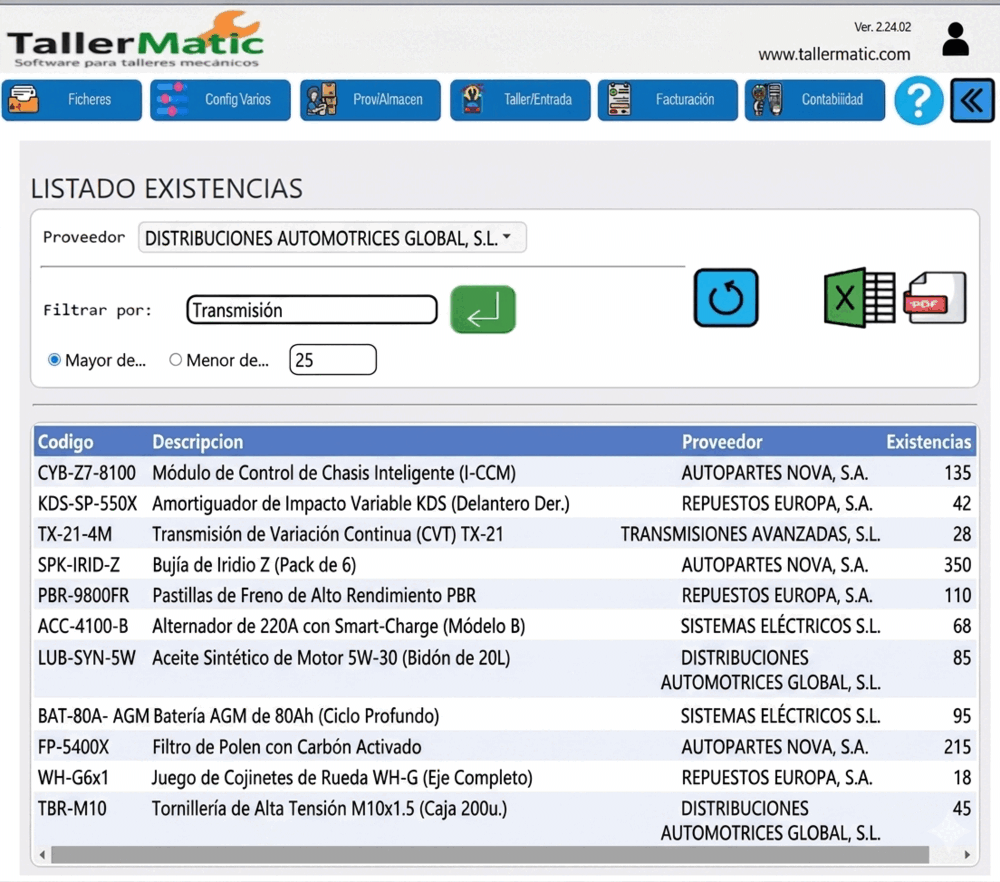Select row code FP-5400X
This screenshot has height=882, width=1000.
click(x=73, y=747)
